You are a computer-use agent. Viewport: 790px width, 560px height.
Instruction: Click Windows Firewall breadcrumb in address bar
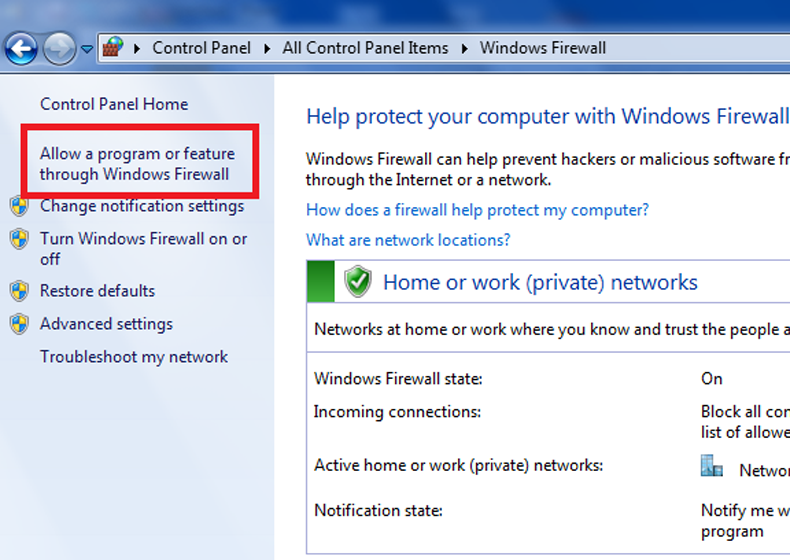543,48
